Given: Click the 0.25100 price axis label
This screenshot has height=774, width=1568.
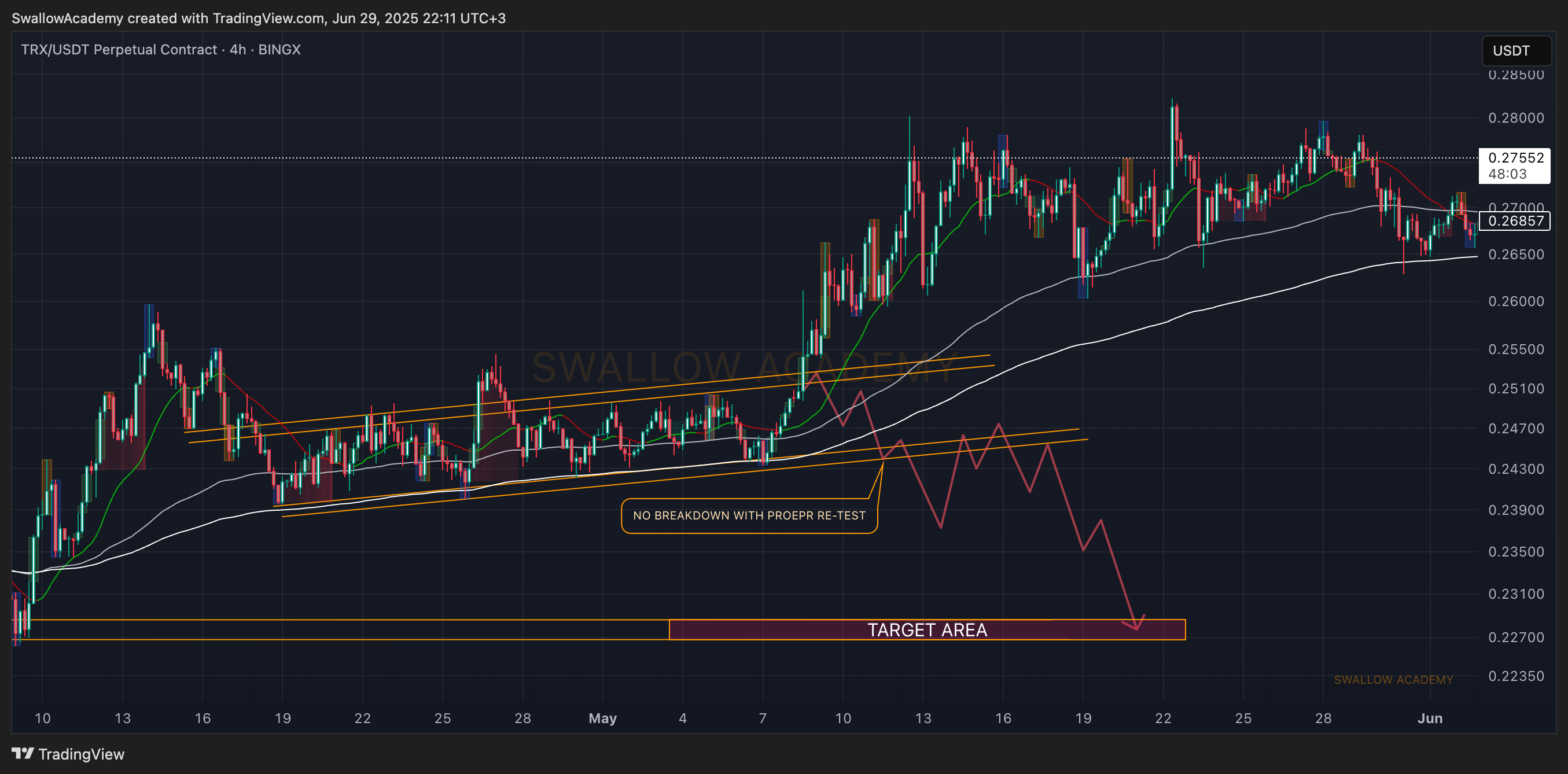Looking at the screenshot, I should pos(1516,388).
